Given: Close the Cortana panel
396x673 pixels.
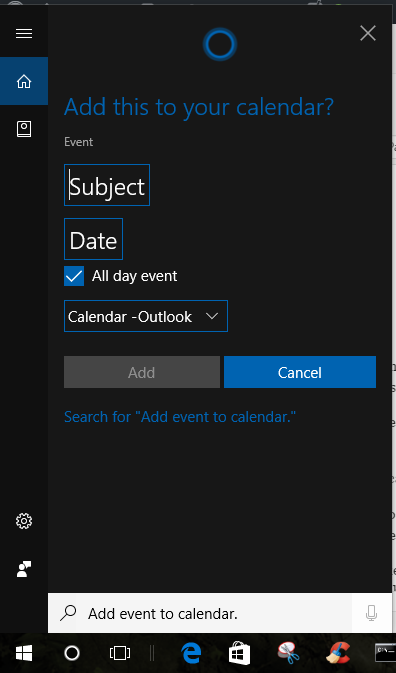Looking at the screenshot, I should click(368, 33).
